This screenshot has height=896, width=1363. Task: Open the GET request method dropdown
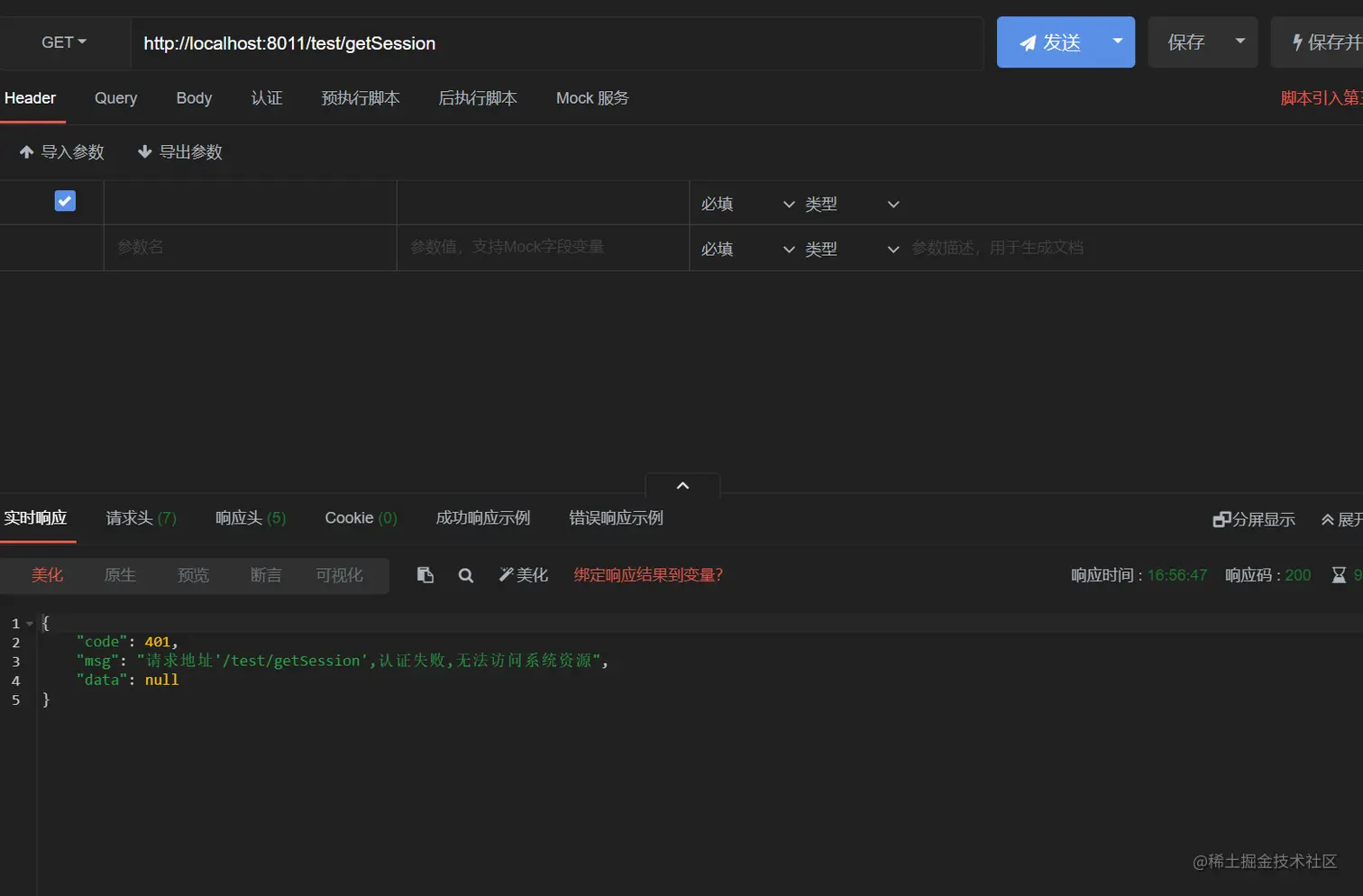coord(64,42)
